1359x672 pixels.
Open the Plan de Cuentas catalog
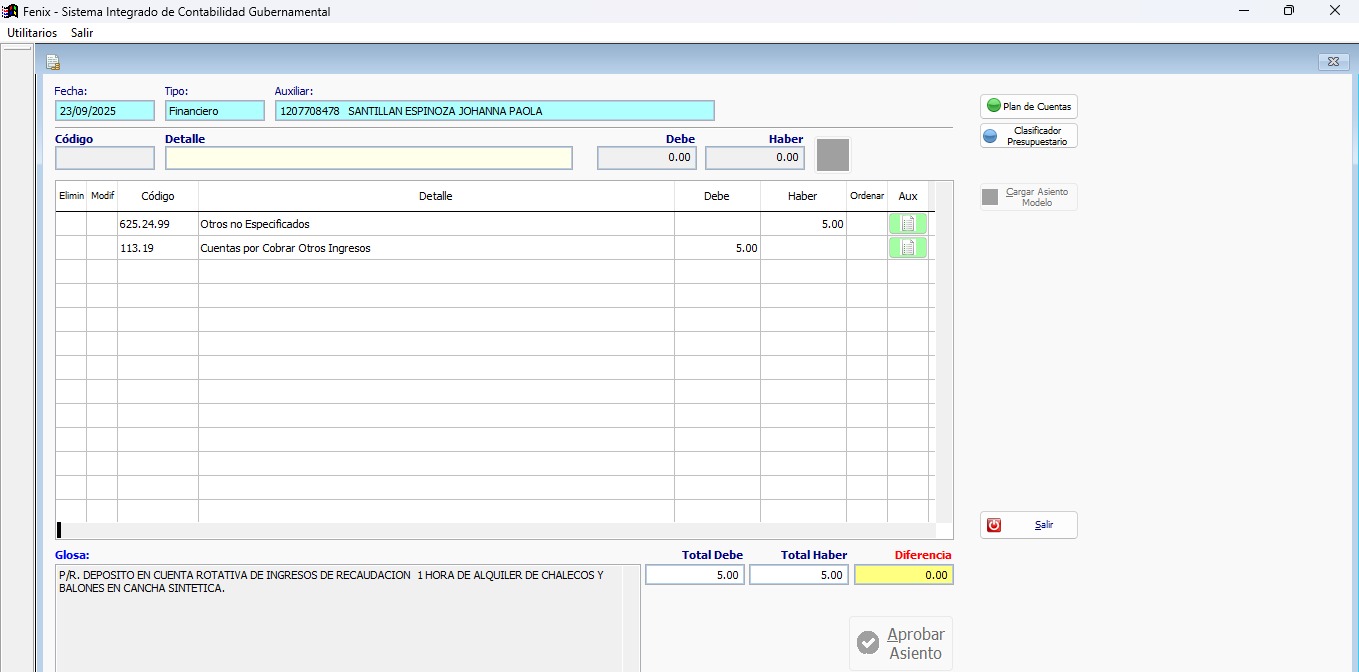point(1028,106)
